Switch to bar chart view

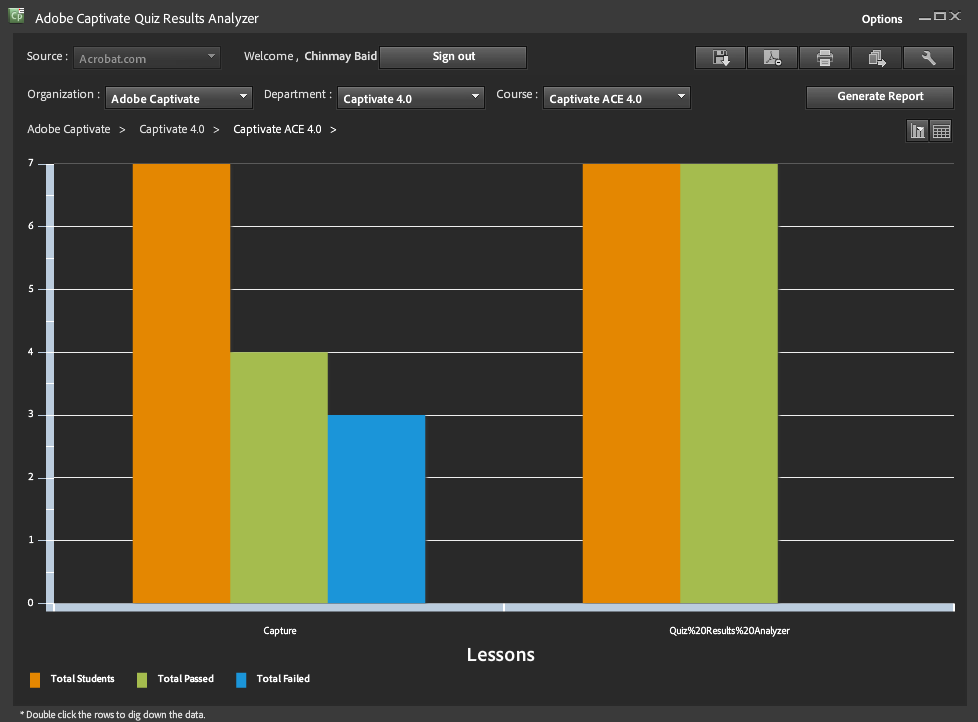917,131
